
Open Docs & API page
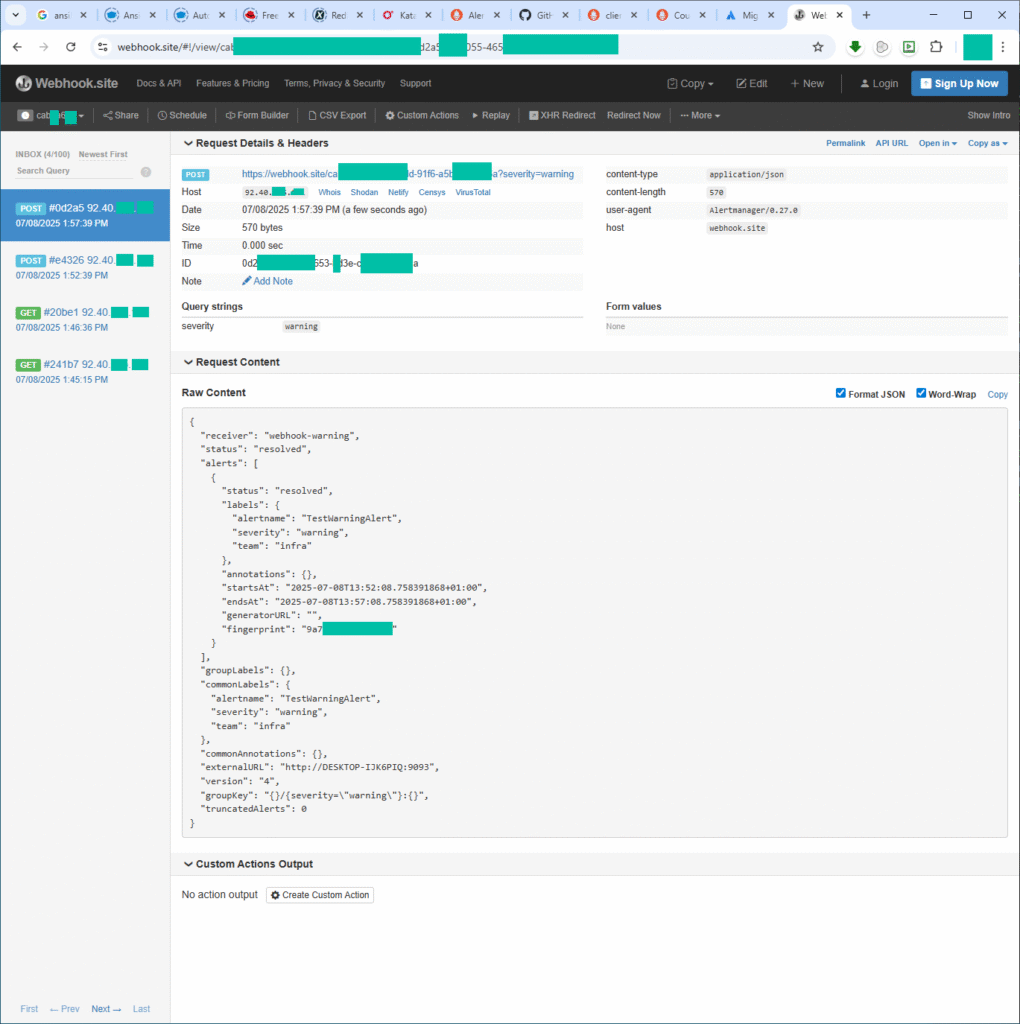pos(159,84)
